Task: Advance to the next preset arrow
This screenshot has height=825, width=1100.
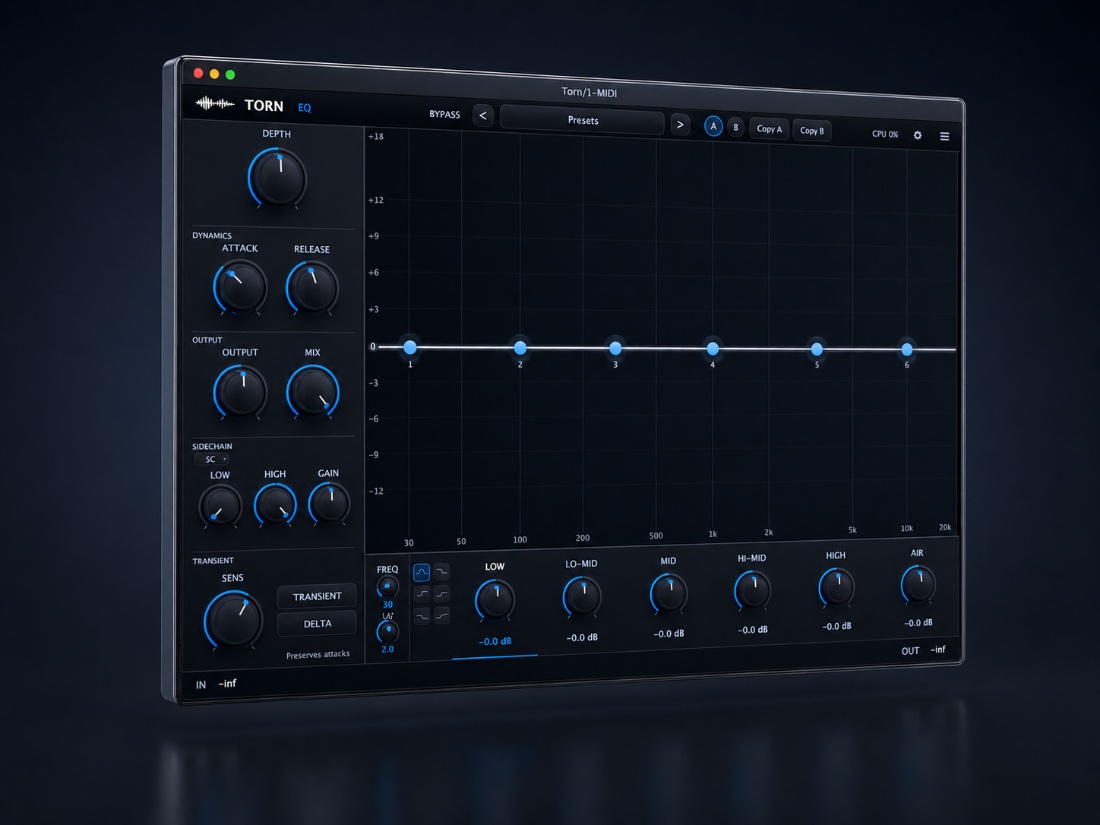Action: point(680,125)
